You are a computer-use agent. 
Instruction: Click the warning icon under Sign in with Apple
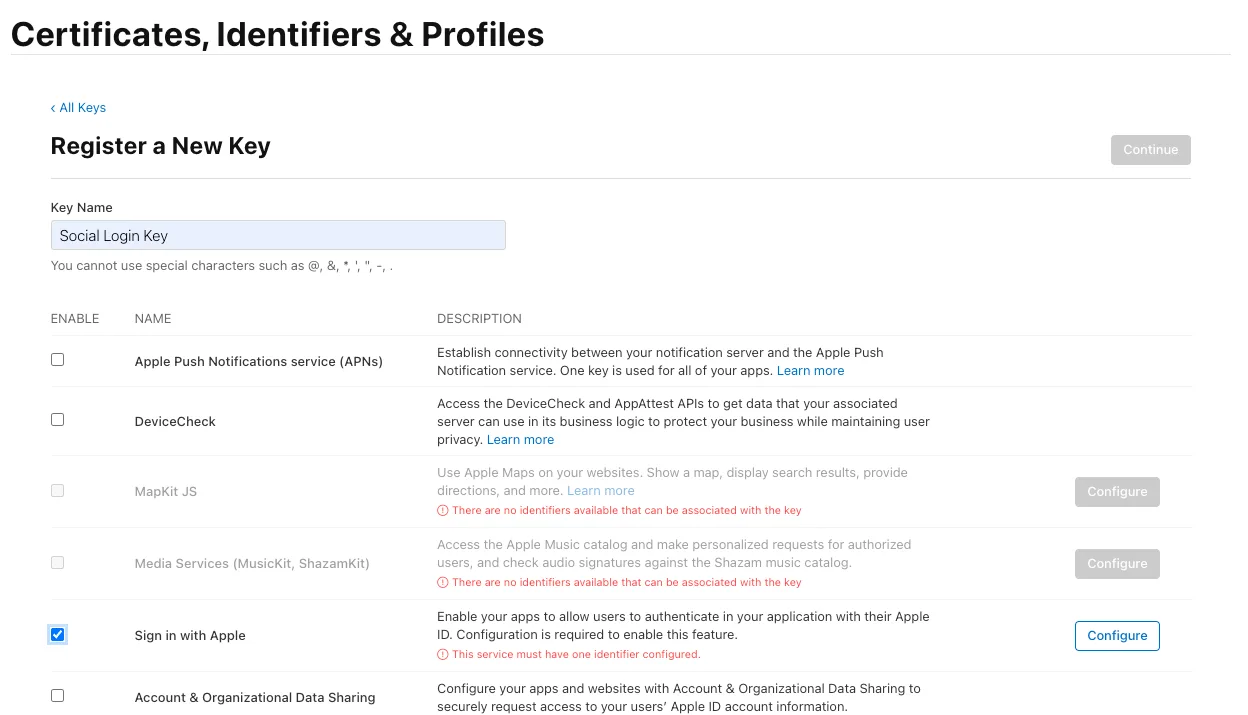(443, 654)
